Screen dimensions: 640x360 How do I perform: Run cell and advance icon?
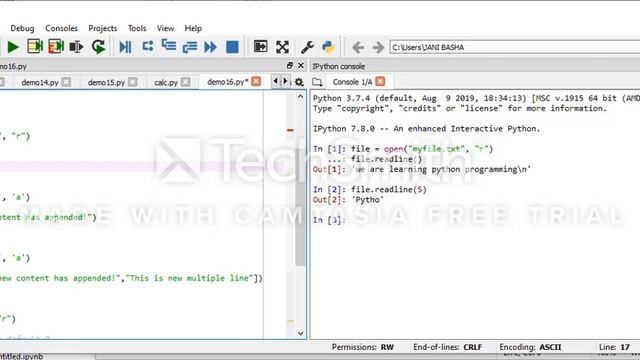point(56,47)
